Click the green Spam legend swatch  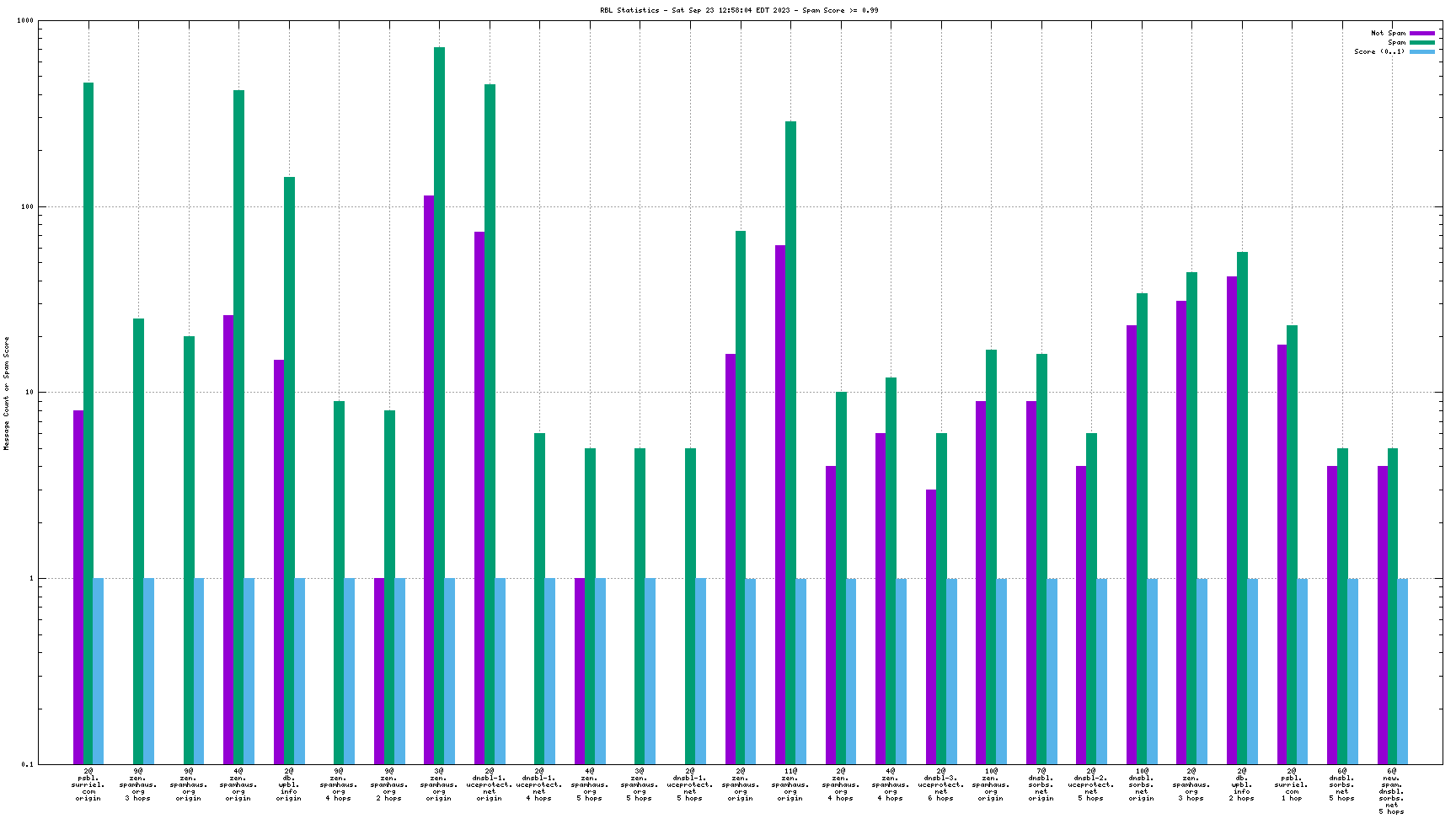click(x=1422, y=42)
